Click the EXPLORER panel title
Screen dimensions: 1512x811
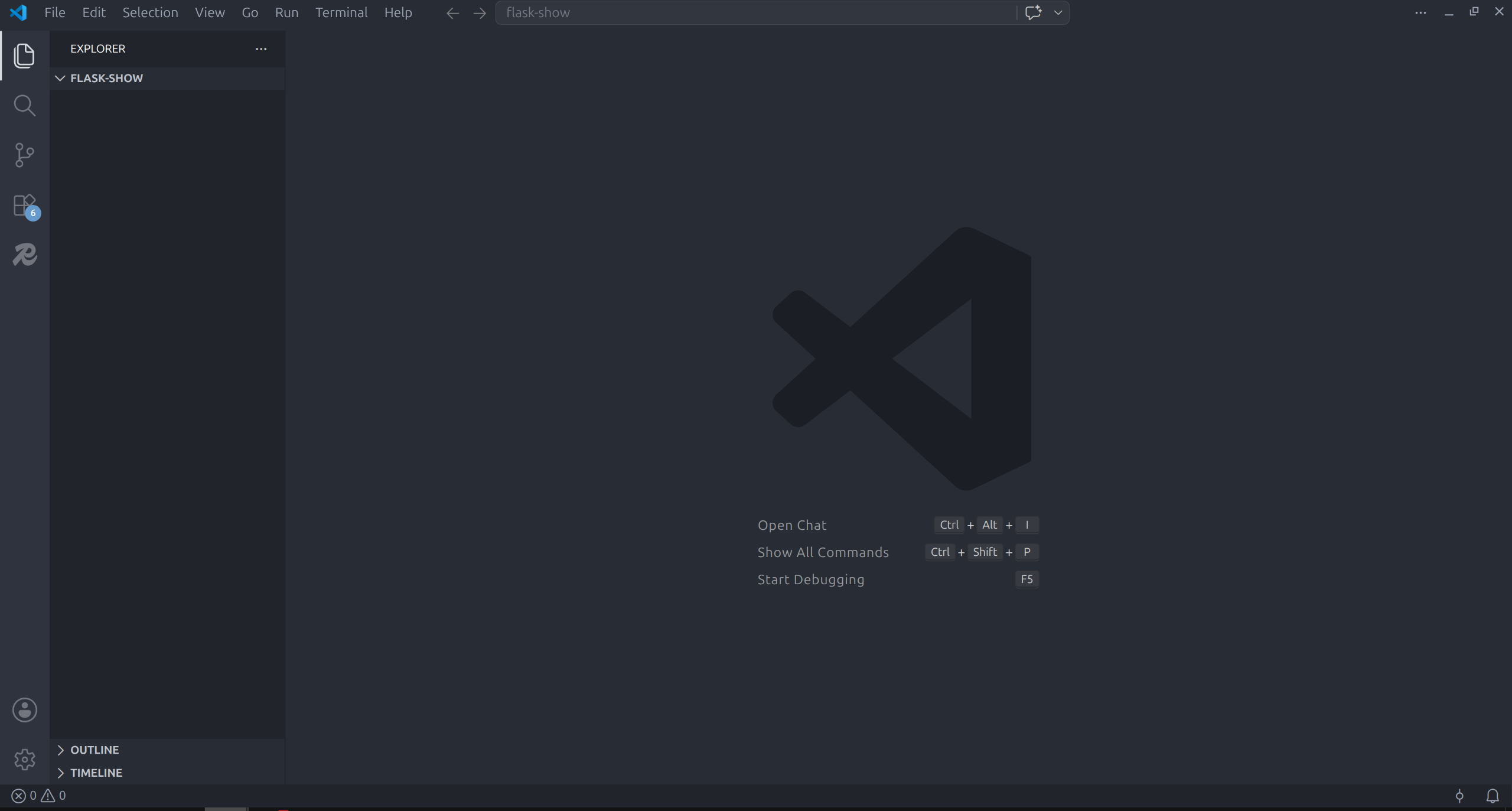coord(98,49)
